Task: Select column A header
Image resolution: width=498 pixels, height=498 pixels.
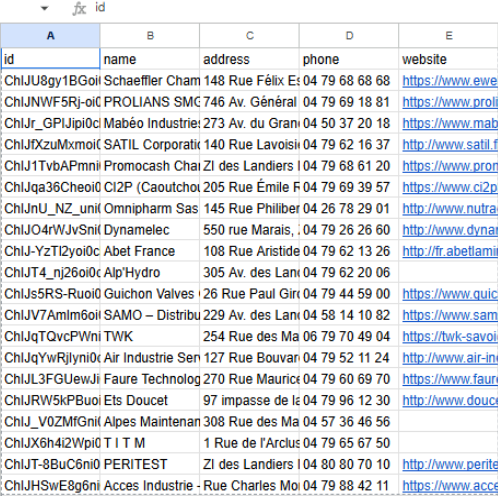Action: (x=50, y=36)
